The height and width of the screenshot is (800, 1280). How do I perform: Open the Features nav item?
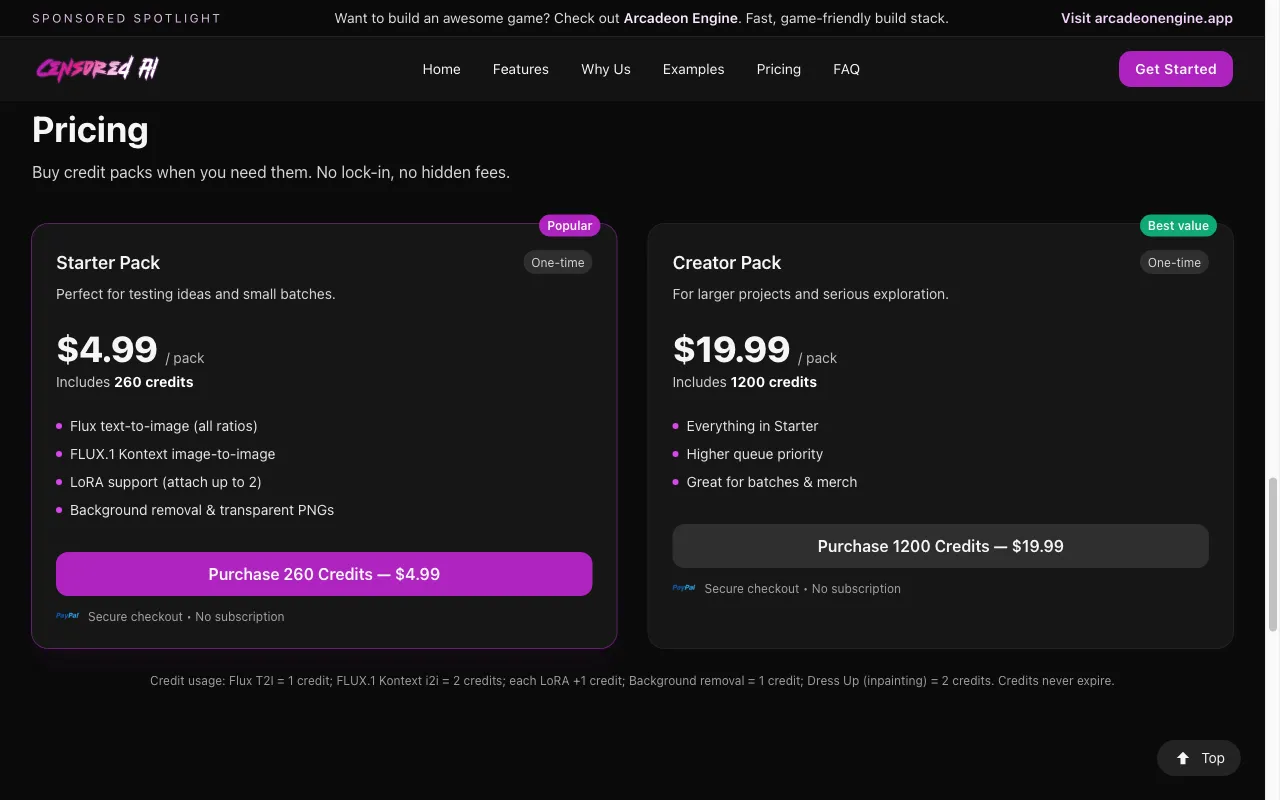point(520,69)
